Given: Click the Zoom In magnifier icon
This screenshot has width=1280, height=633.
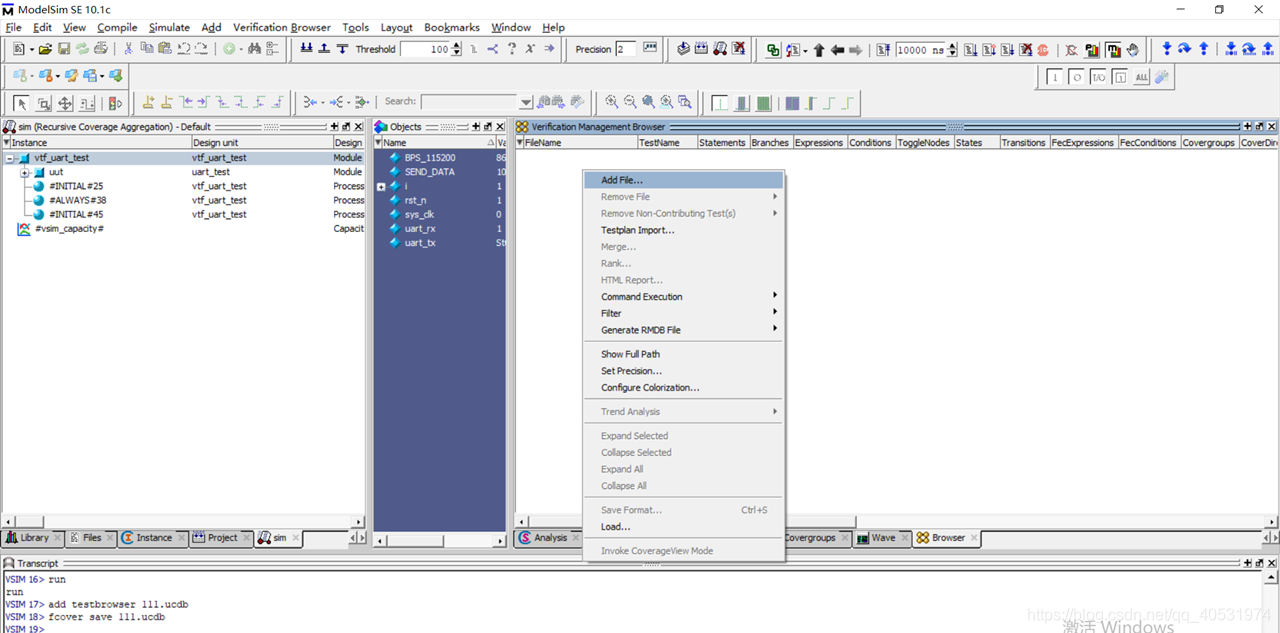Looking at the screenshot, I should pyautogui.click(x=611, y=102).
